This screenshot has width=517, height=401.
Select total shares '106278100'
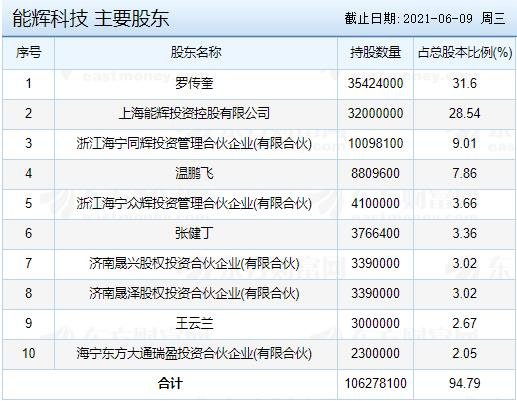pyautogui.click(x=375, y=383)
